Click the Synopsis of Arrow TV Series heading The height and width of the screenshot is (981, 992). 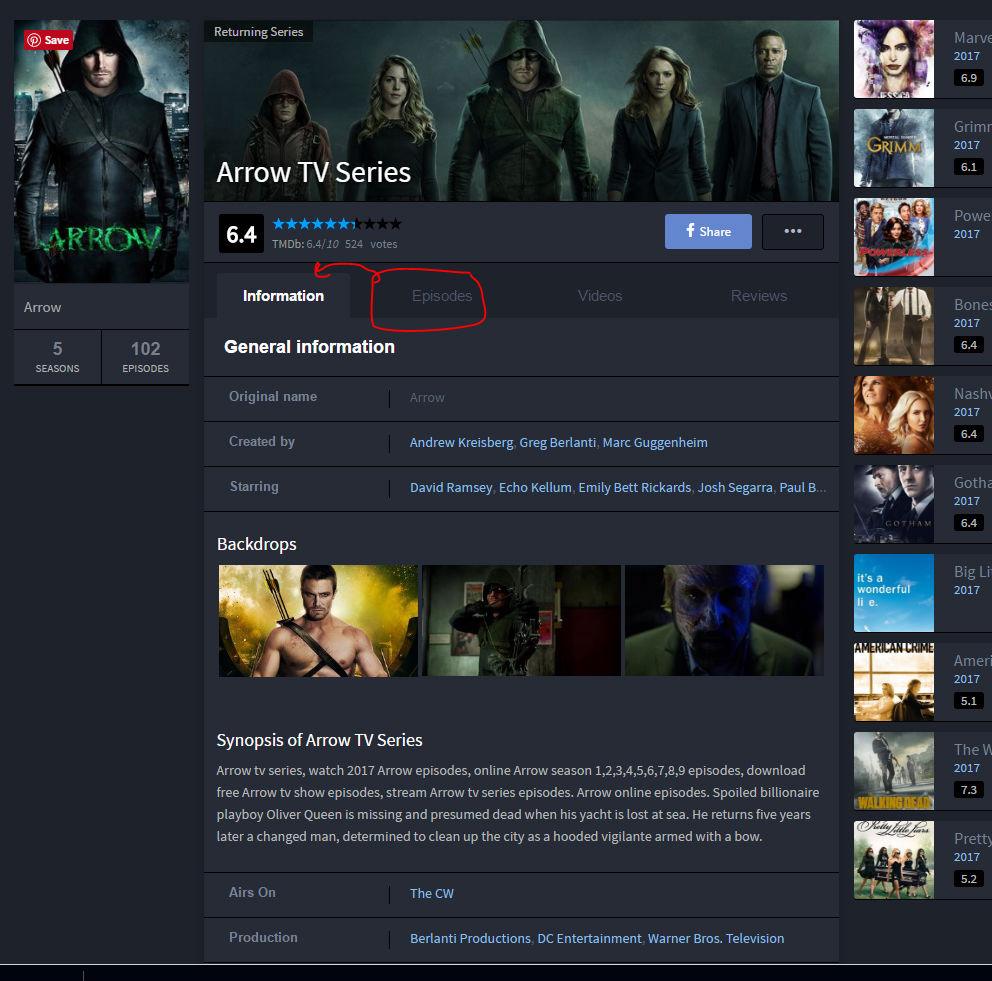point(319,740)
